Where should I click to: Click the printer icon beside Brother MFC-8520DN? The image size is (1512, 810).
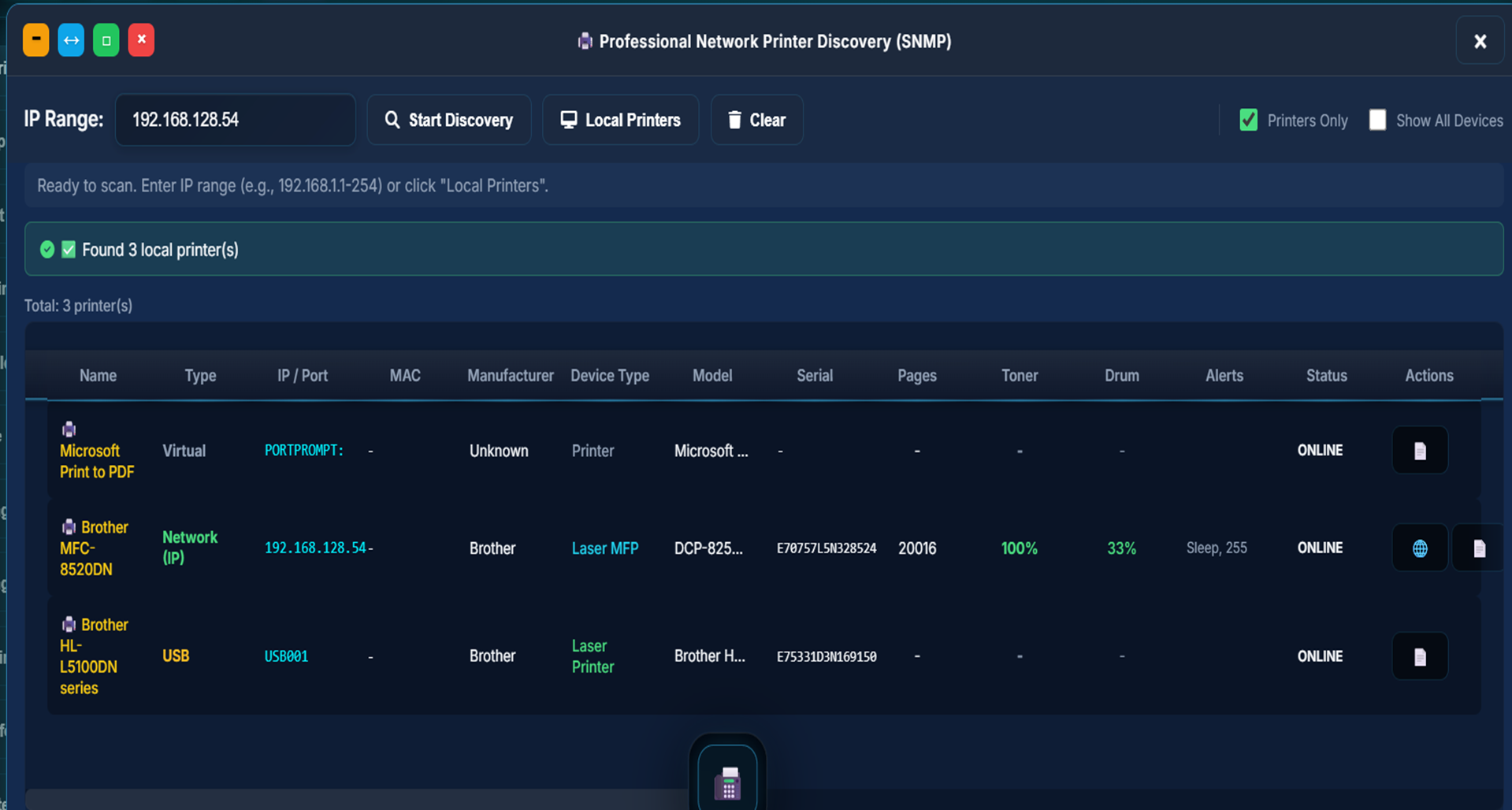pyautogui.click(x=69, y=526)
